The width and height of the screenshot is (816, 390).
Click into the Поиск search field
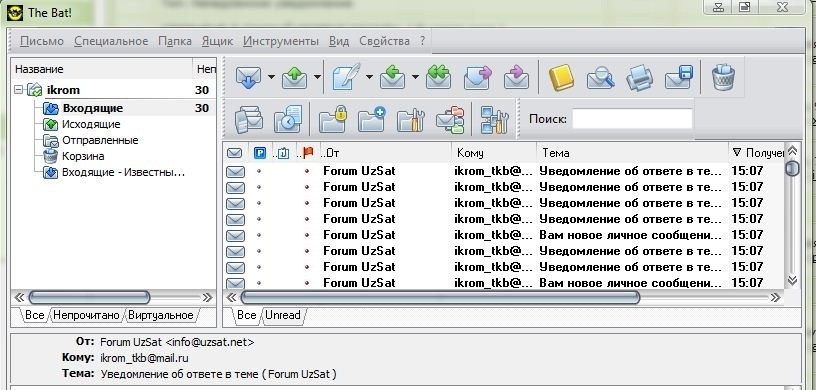click(x=632, y=119)
